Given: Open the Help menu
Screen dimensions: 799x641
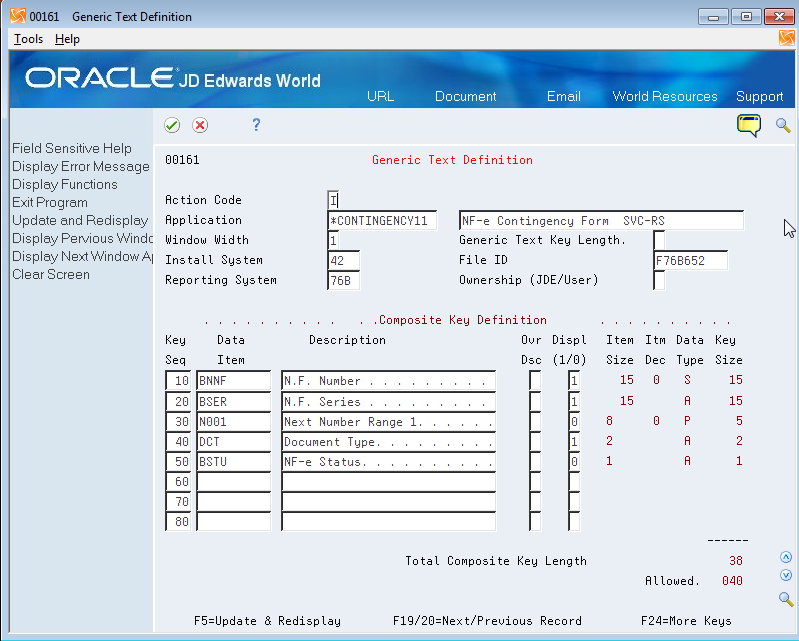Looking at the screenshot, I should [67, 39].
